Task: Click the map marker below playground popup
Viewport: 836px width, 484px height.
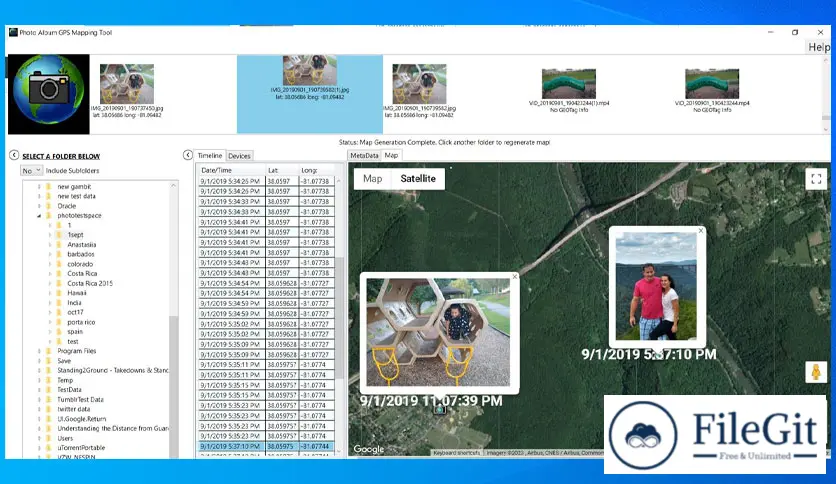Action: (439, 409)
